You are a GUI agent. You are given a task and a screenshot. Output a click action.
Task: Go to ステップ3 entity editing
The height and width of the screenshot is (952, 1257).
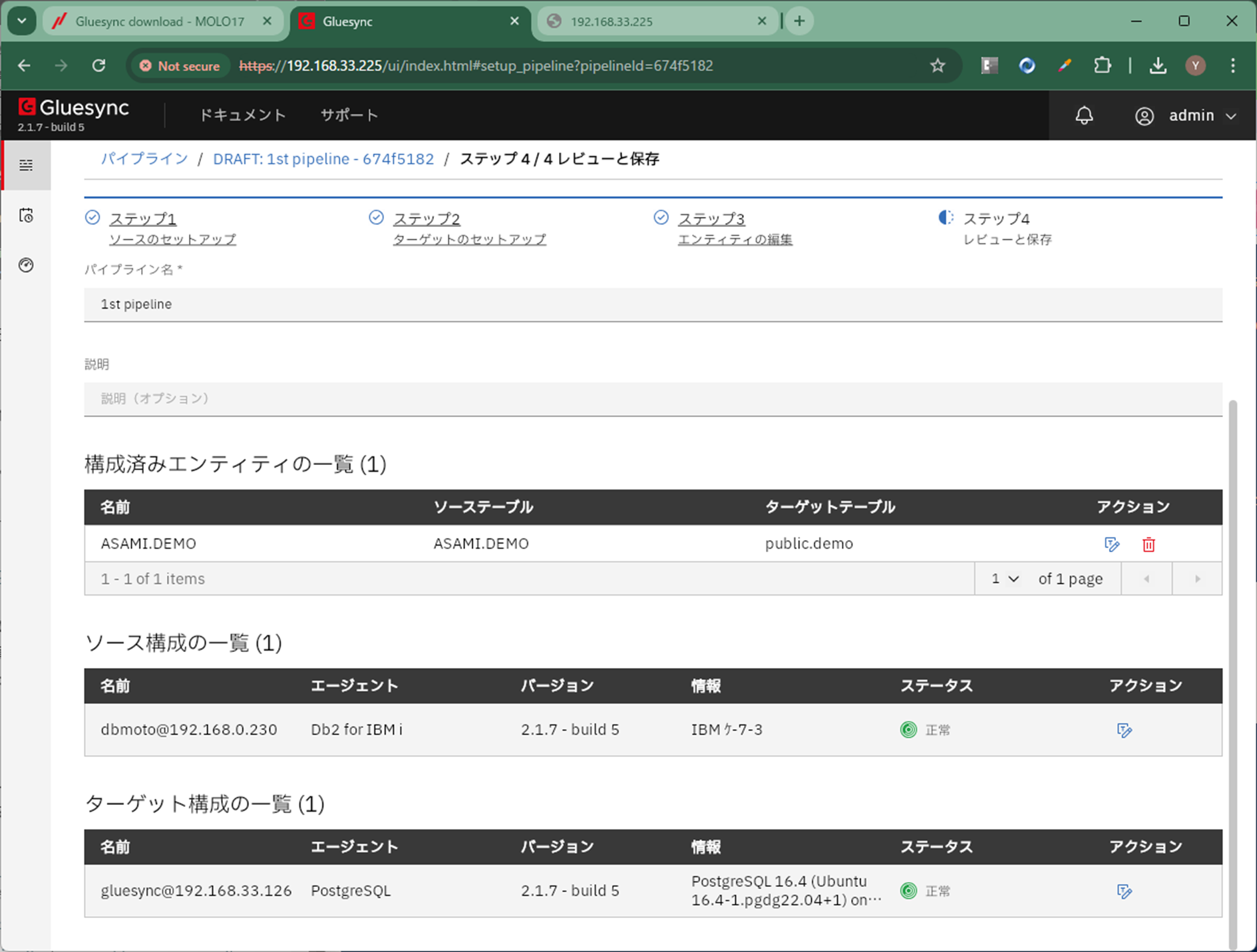point(711,219)
